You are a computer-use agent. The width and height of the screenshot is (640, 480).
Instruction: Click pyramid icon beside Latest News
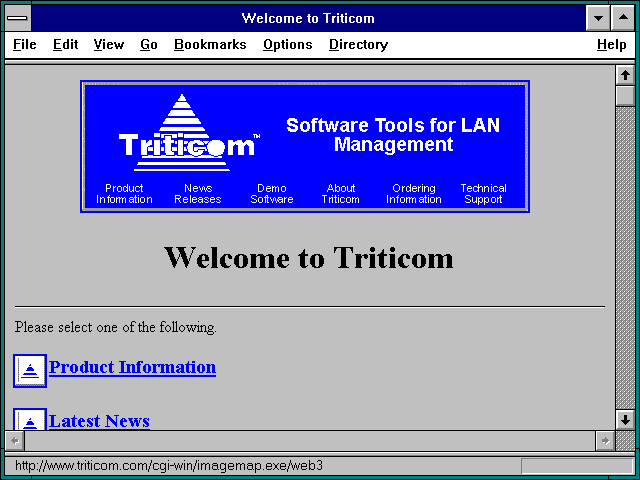pos(30,419)
